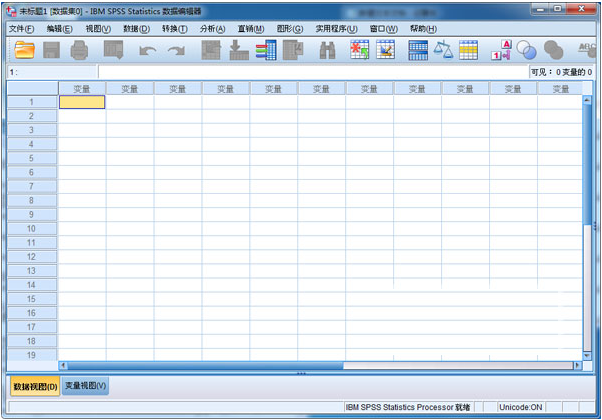Click the Weight Cases balance scale icon
Viewport: 602px width, 420px height.
tap(443, 50)
